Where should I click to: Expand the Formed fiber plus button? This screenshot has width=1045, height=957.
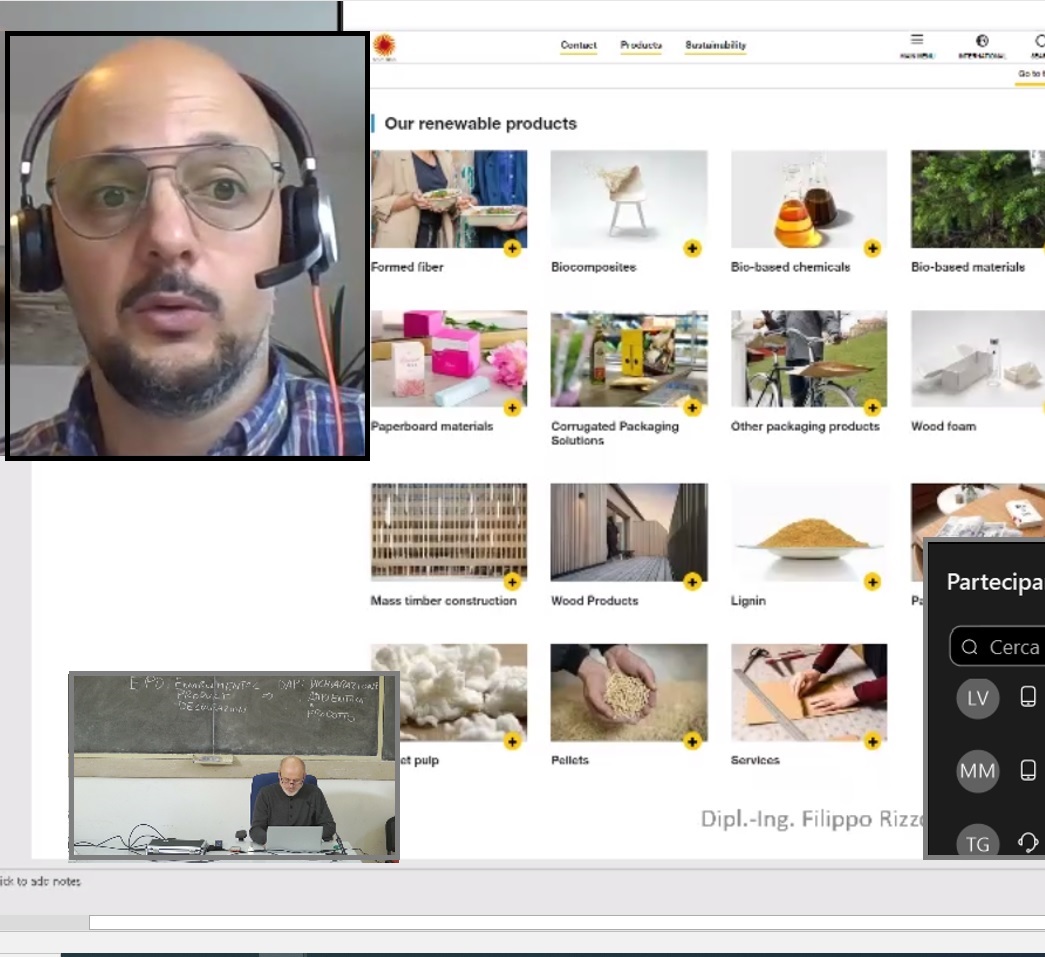tap(512, 249)
